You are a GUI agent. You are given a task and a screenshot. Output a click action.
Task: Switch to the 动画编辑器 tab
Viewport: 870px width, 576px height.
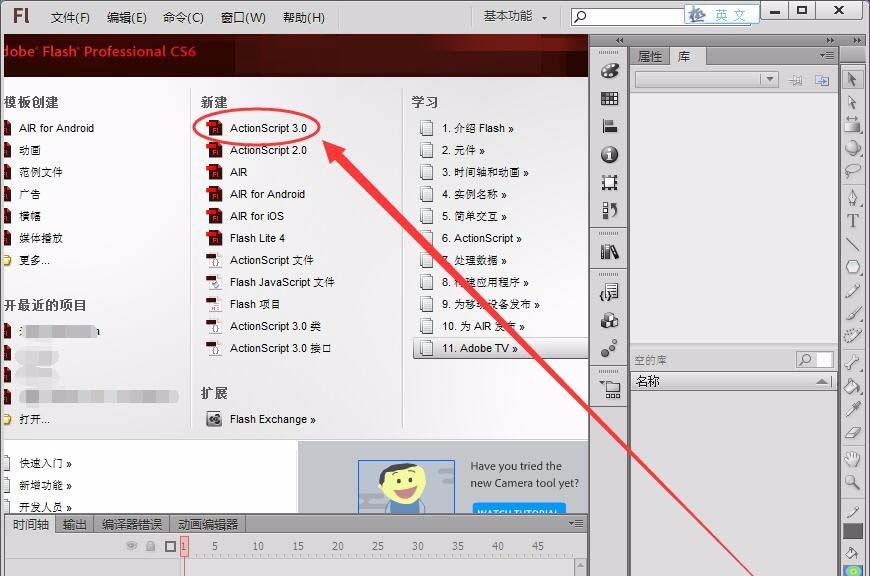208,524
